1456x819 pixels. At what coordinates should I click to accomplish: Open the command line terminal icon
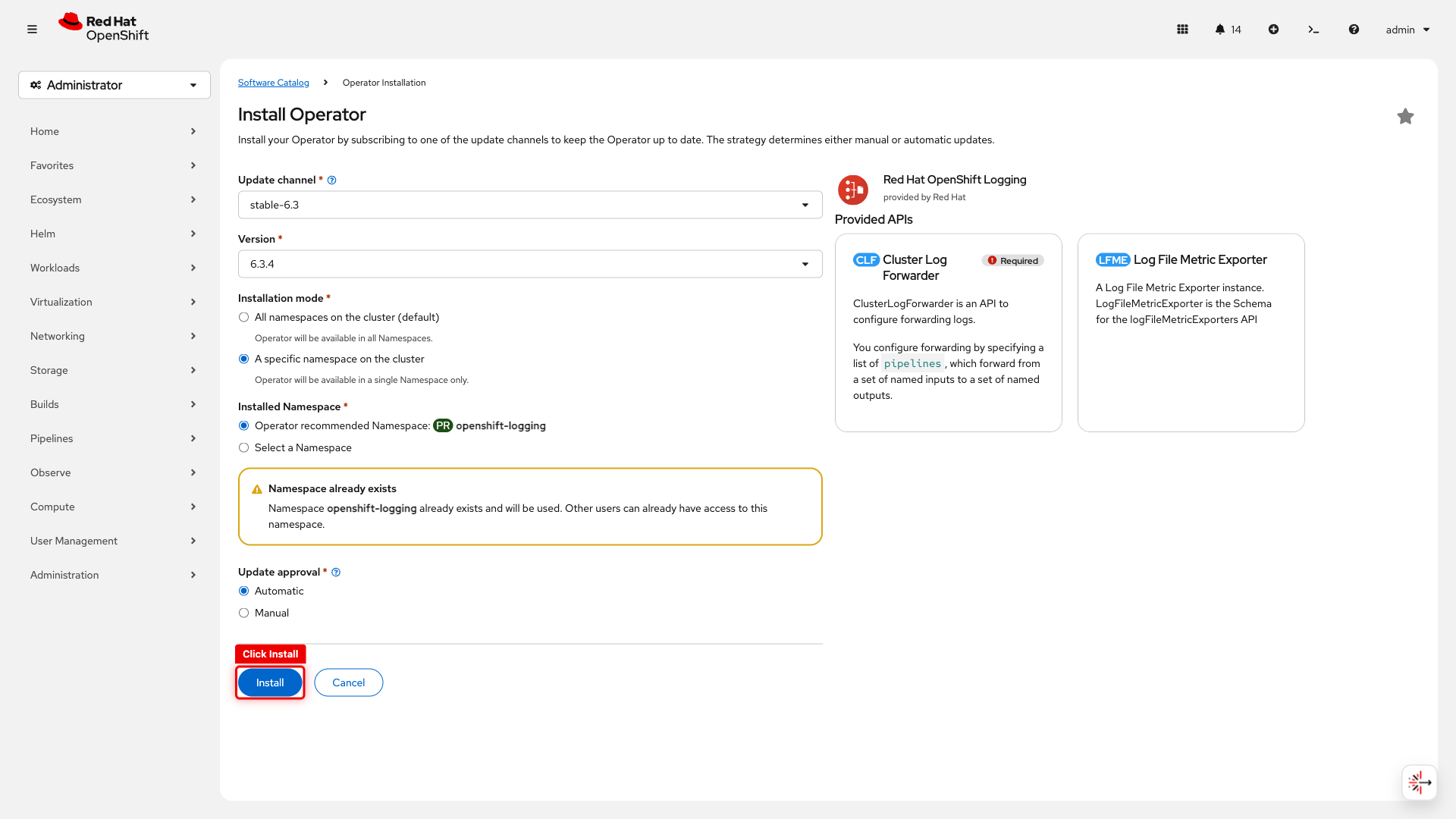1314,29
